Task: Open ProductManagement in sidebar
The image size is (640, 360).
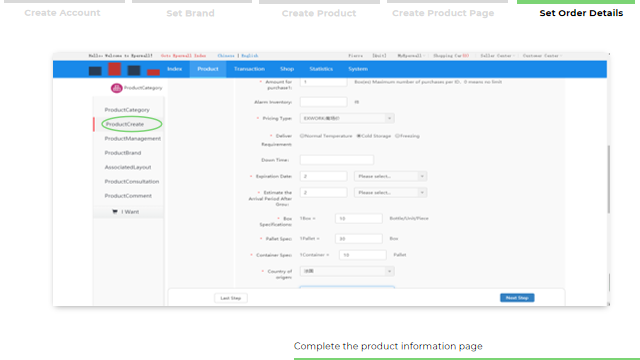Action: [x=133, y=138]
